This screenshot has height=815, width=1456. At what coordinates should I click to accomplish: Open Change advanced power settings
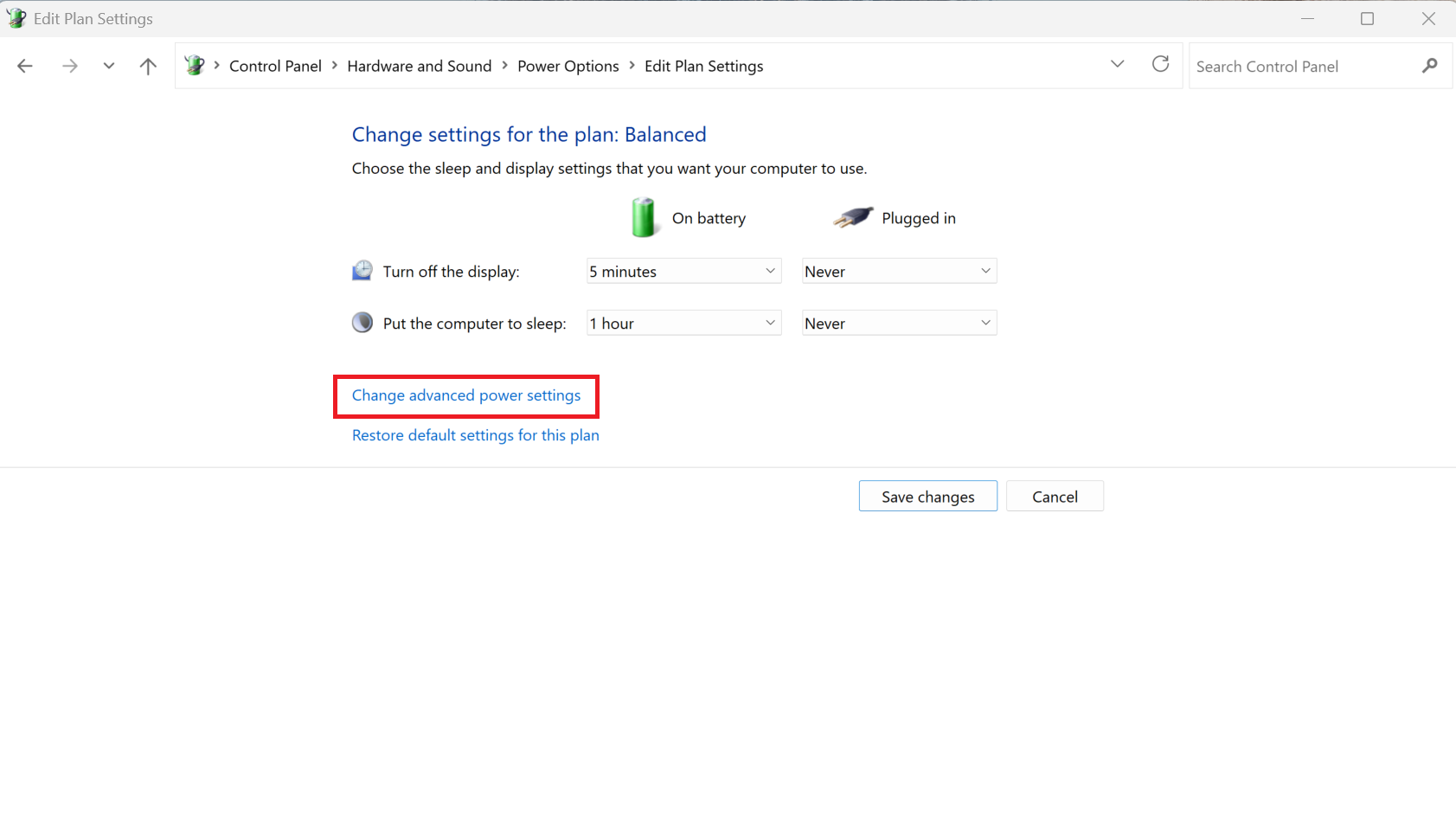(x=465, y=395)
